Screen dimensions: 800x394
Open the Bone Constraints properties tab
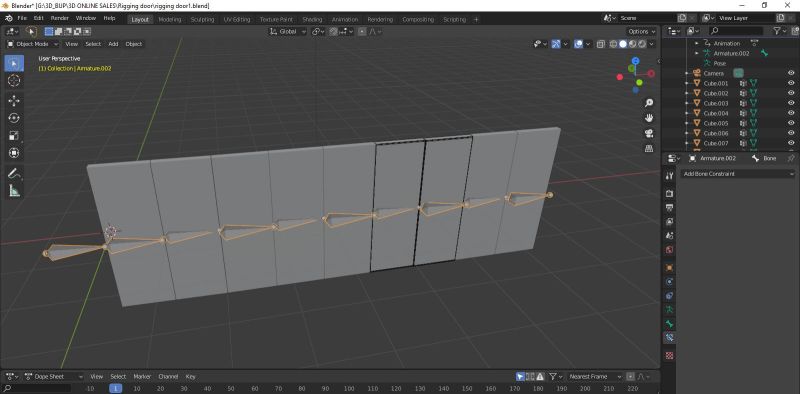tap(669, 337)
